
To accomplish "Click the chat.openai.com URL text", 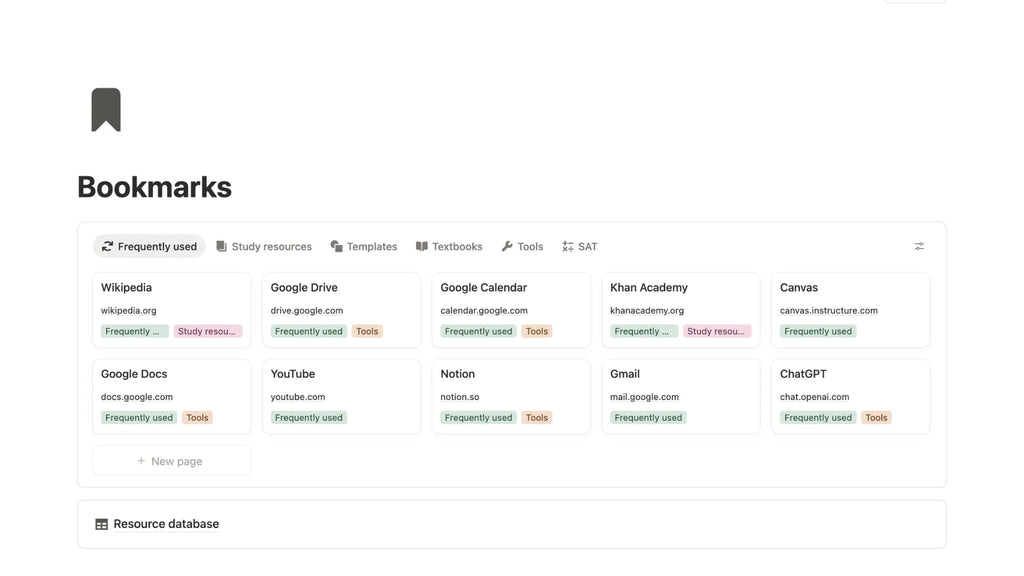I will [814, 396].
